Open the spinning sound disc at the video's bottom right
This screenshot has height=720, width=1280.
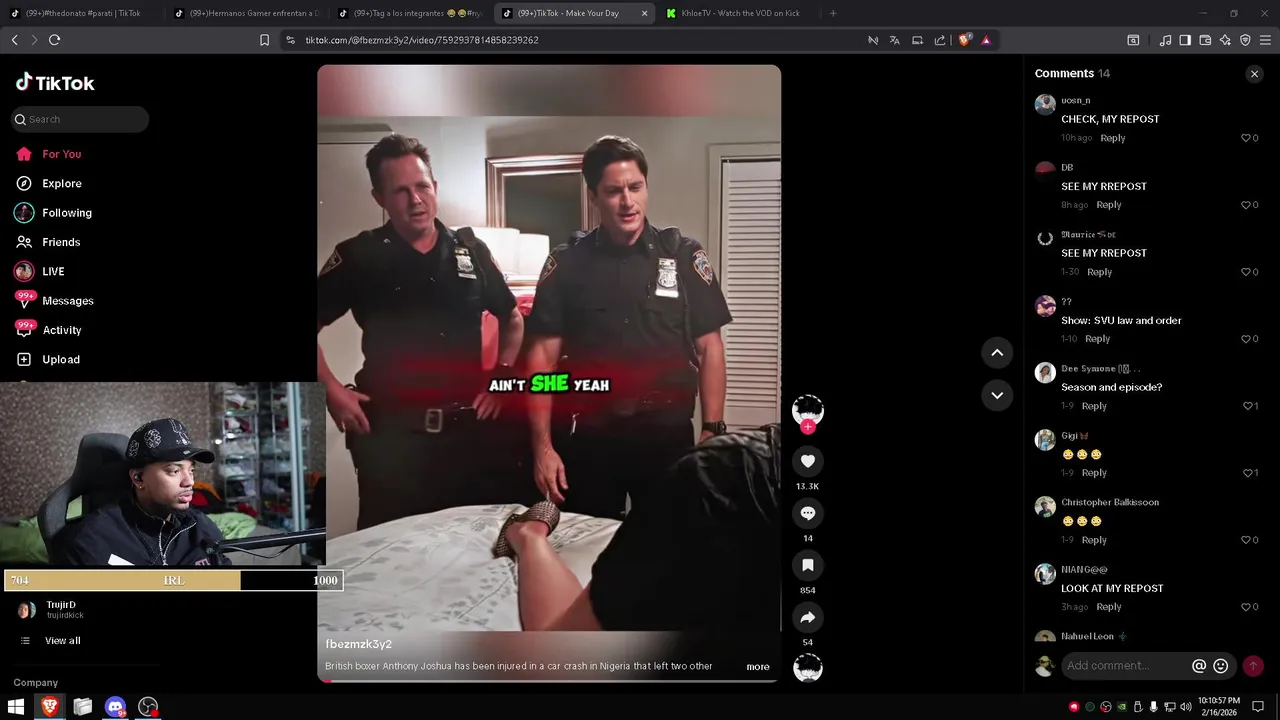click(x=808, y=668)
